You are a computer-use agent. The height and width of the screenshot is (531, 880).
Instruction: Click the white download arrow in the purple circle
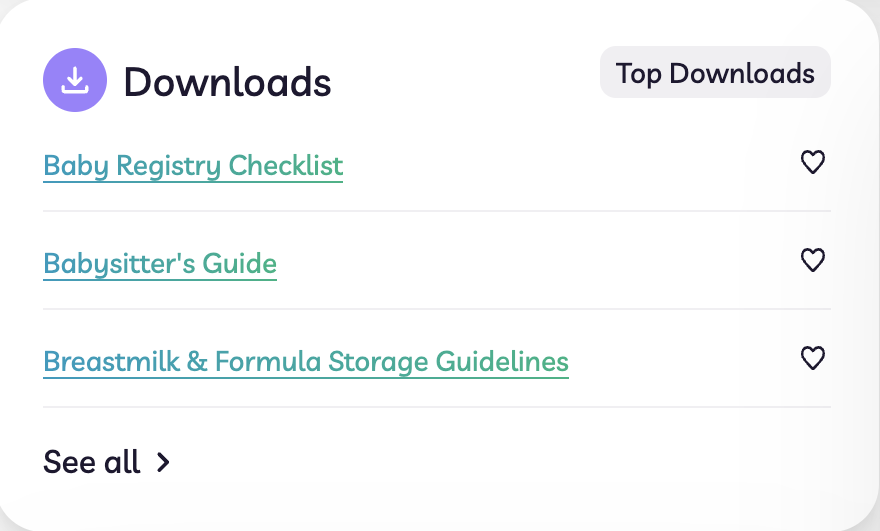[75, 80]
